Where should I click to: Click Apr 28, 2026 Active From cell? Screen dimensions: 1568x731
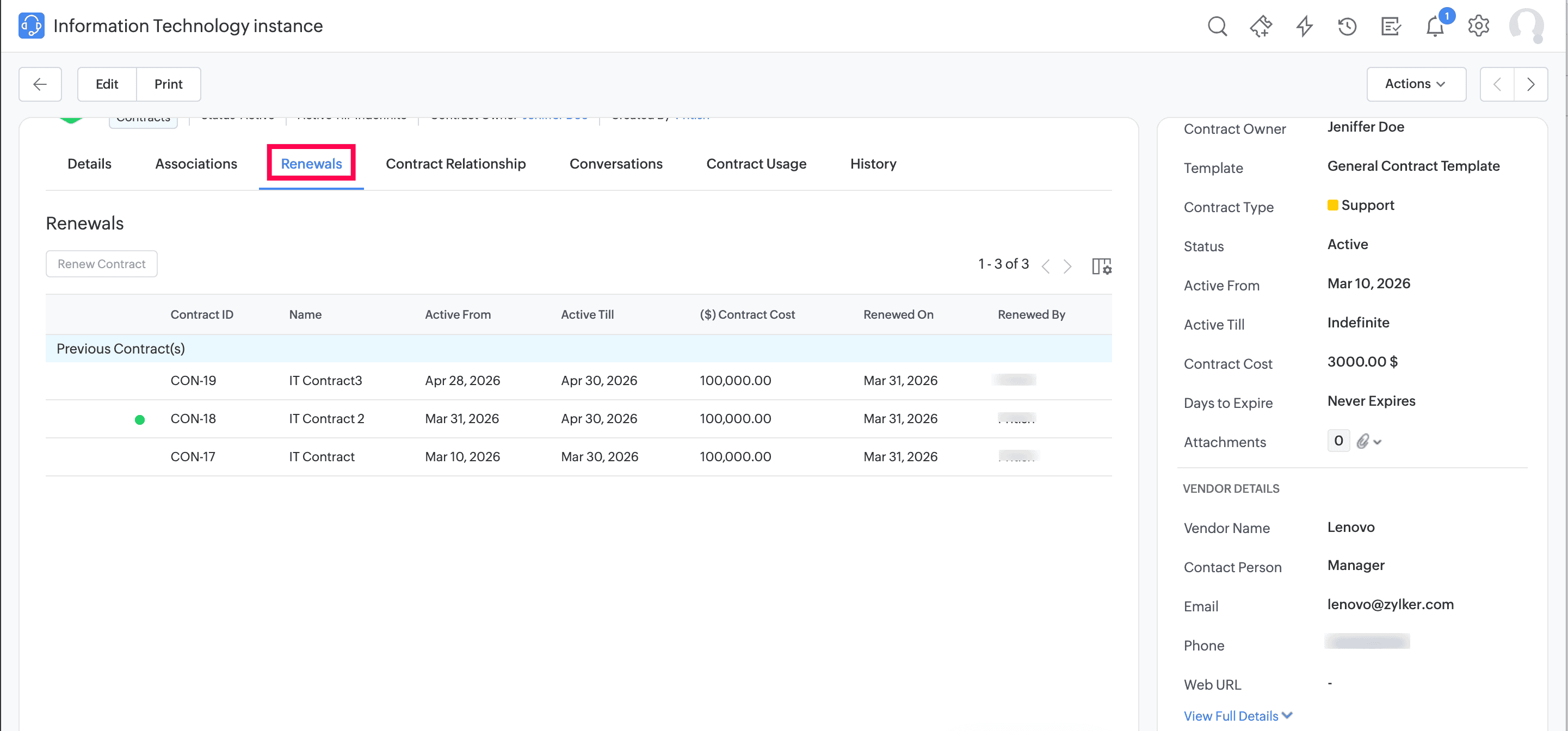462,380
